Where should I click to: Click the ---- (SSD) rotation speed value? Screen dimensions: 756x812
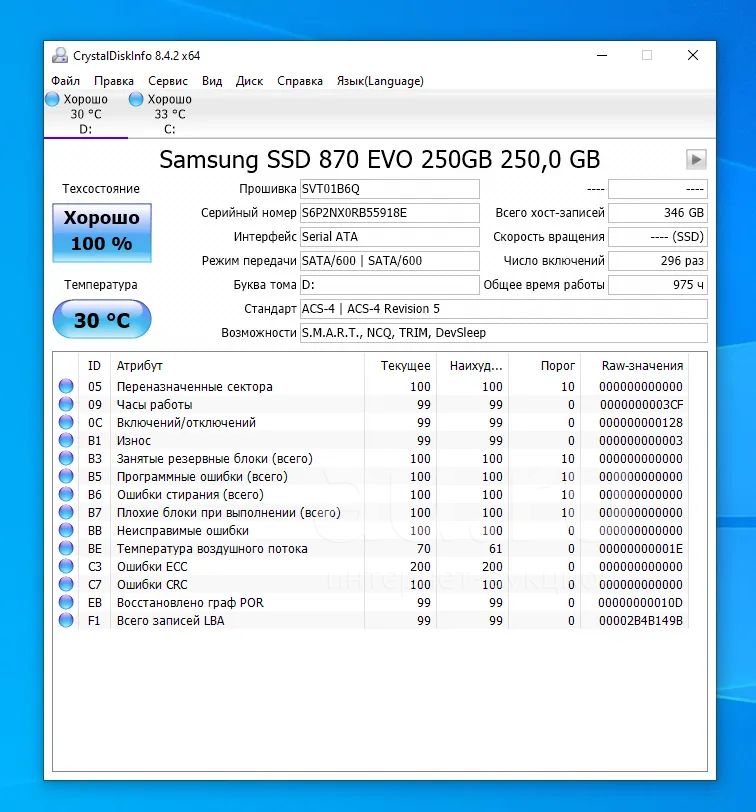pyautogui.click(x=658, y=237)
